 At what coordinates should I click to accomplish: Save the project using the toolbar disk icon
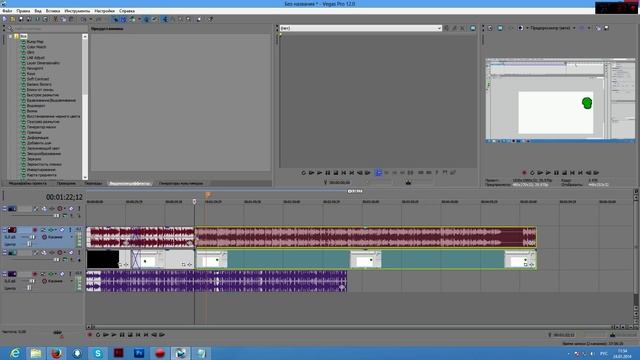(20, 19)
